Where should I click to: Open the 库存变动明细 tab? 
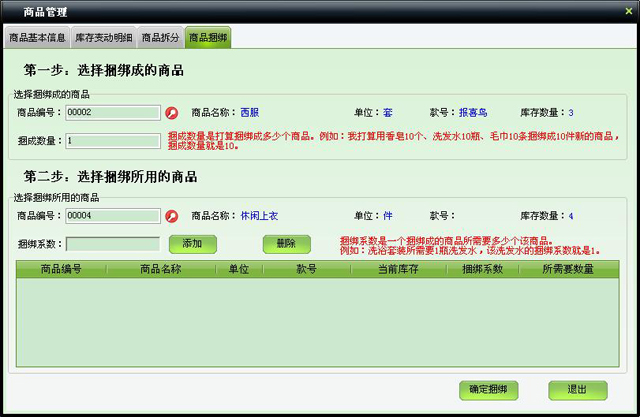click(104, 38)
